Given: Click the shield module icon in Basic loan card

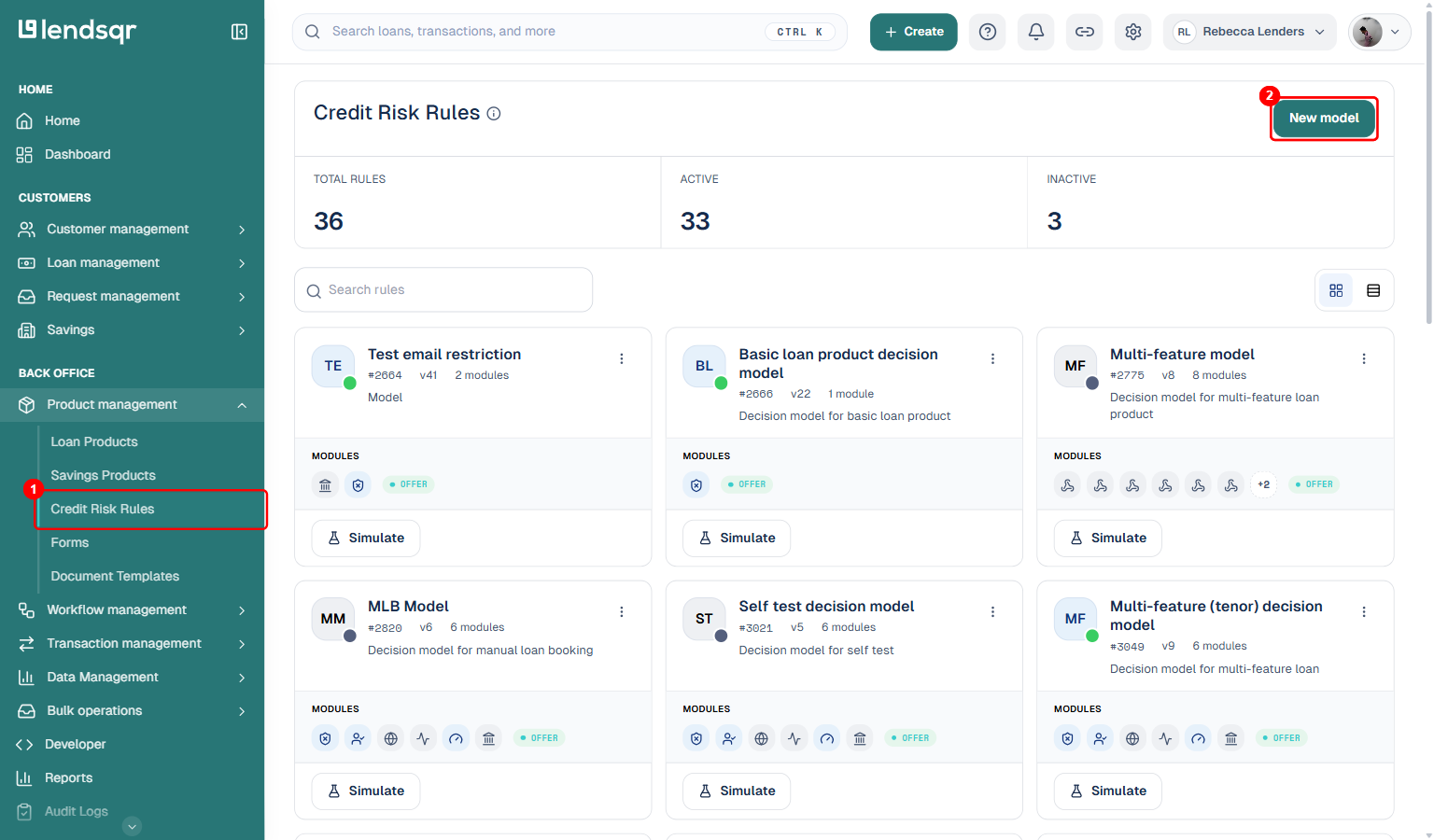Looking at the screenshot, I should [696, 484].
